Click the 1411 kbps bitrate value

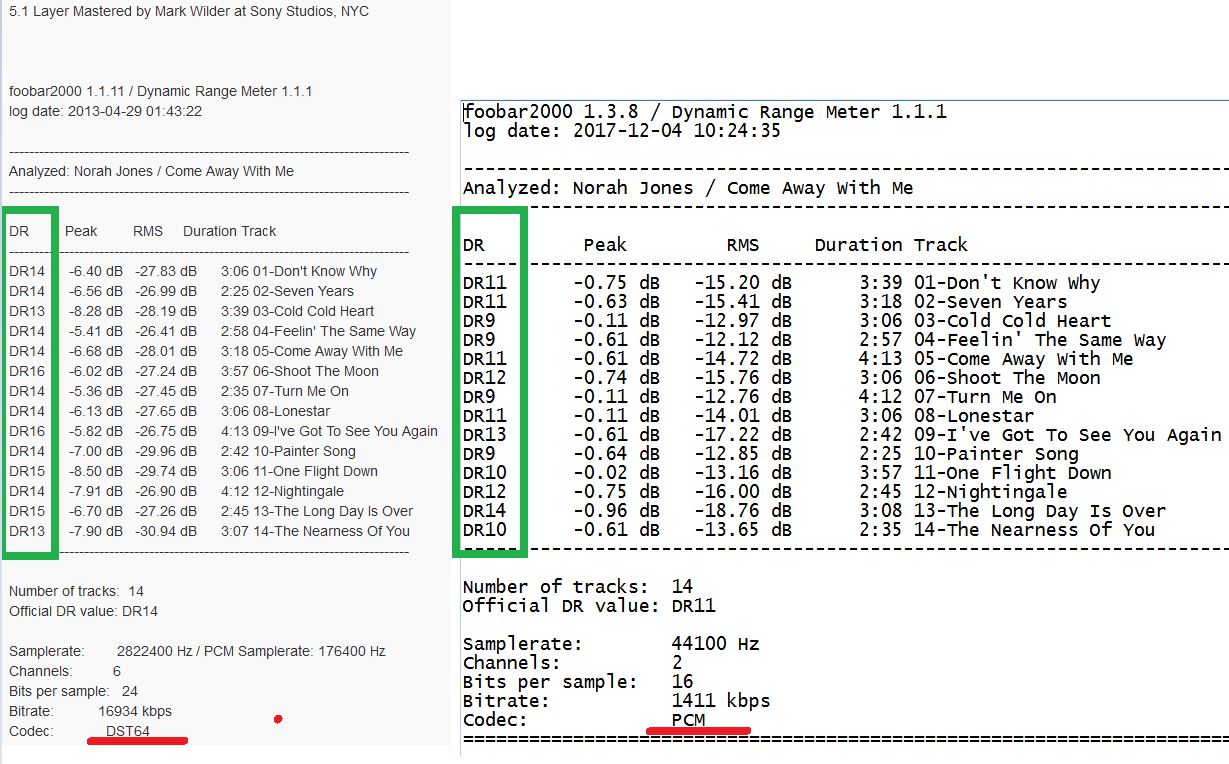click(x=720, y=701)
